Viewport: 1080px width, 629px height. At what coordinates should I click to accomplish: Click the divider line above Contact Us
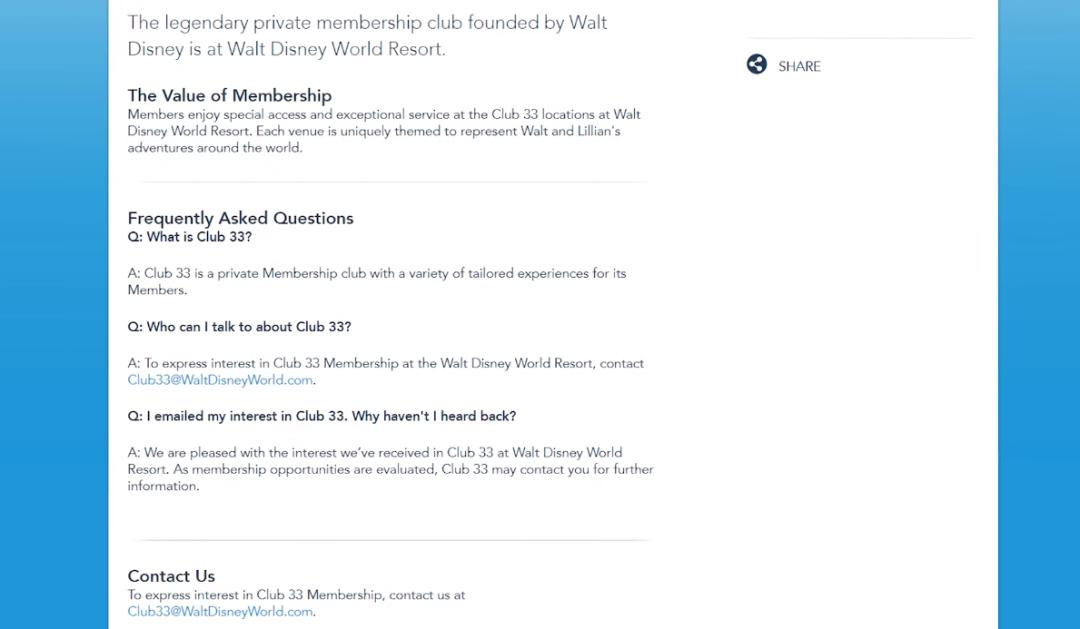pos(389,540)
